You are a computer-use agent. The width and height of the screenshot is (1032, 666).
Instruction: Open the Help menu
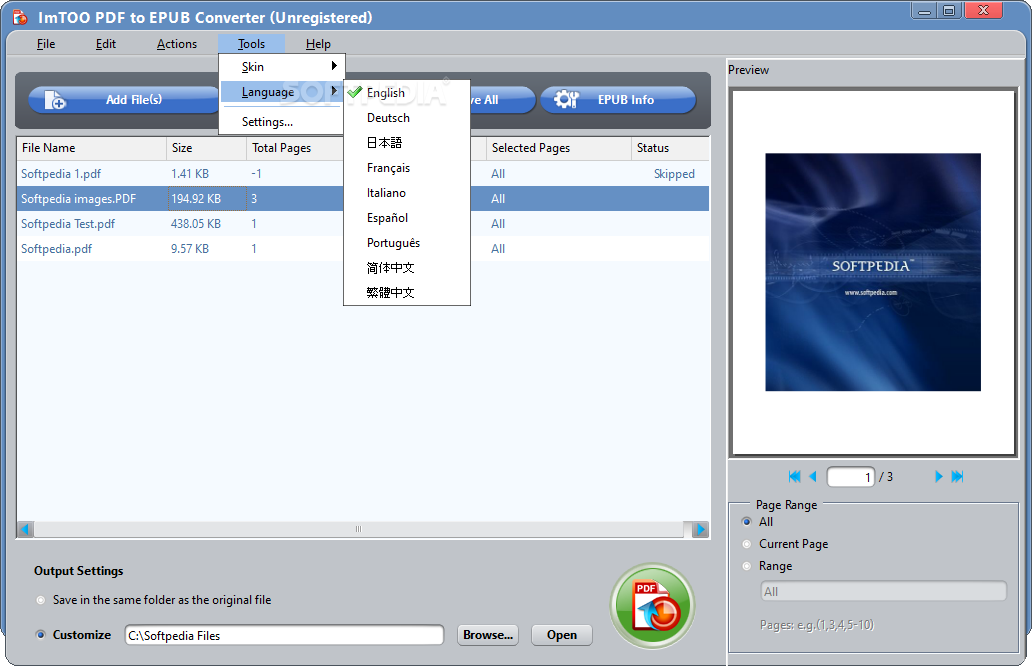[x=318, y=44]
